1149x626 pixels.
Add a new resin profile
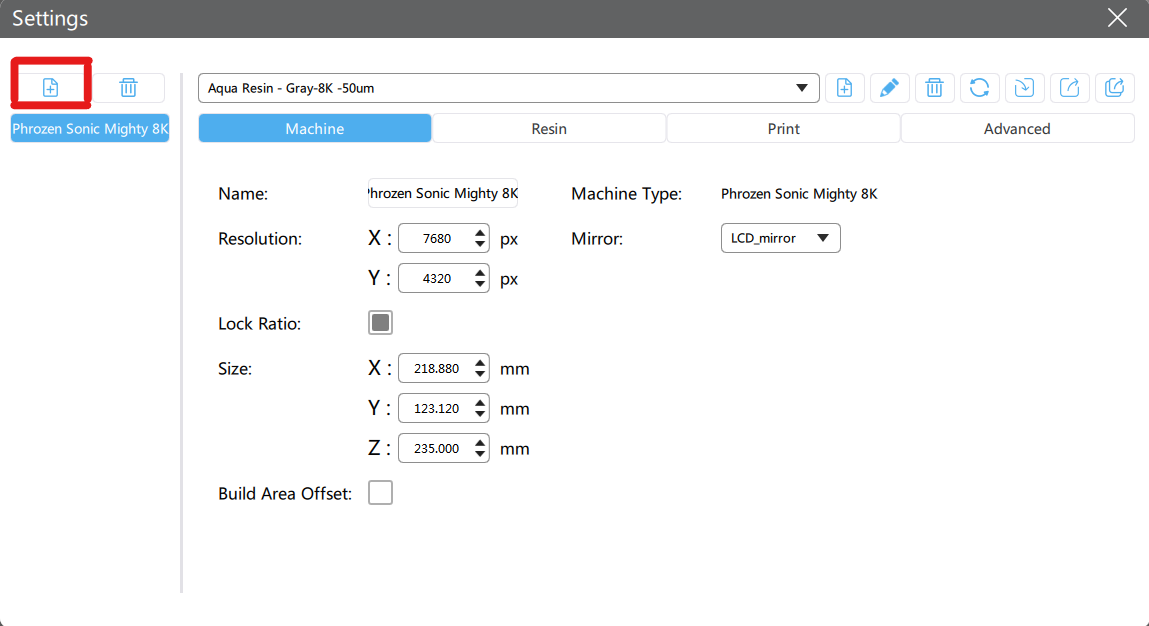[x=844, y=88]
